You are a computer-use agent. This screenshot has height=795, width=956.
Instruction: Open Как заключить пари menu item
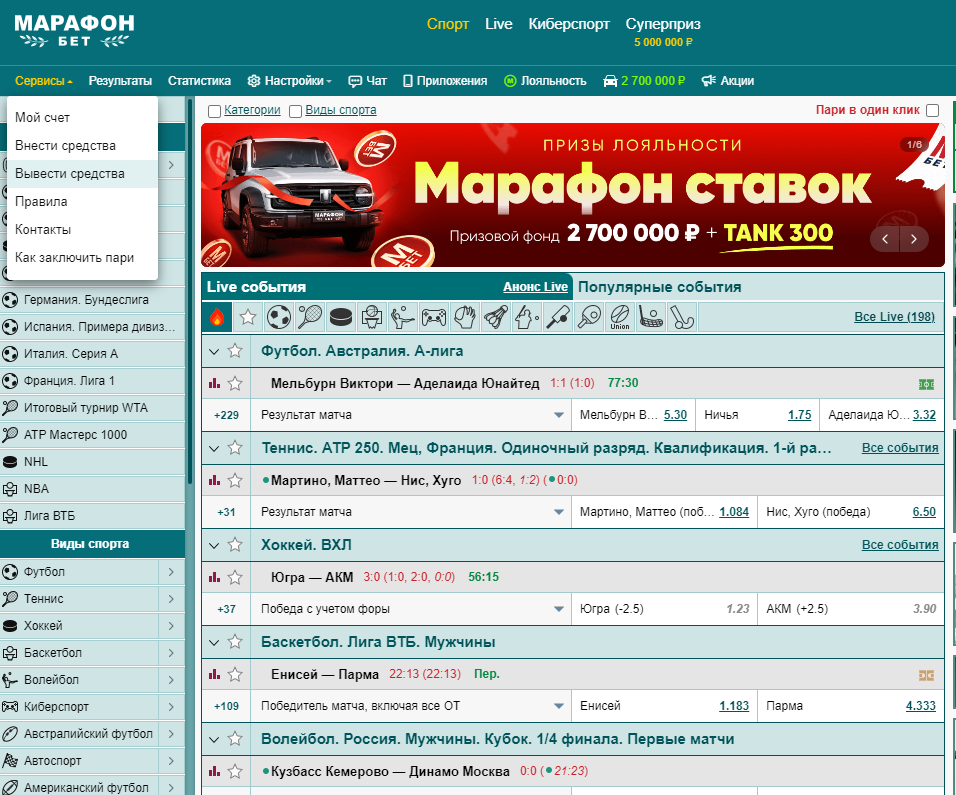click(82, 258)
